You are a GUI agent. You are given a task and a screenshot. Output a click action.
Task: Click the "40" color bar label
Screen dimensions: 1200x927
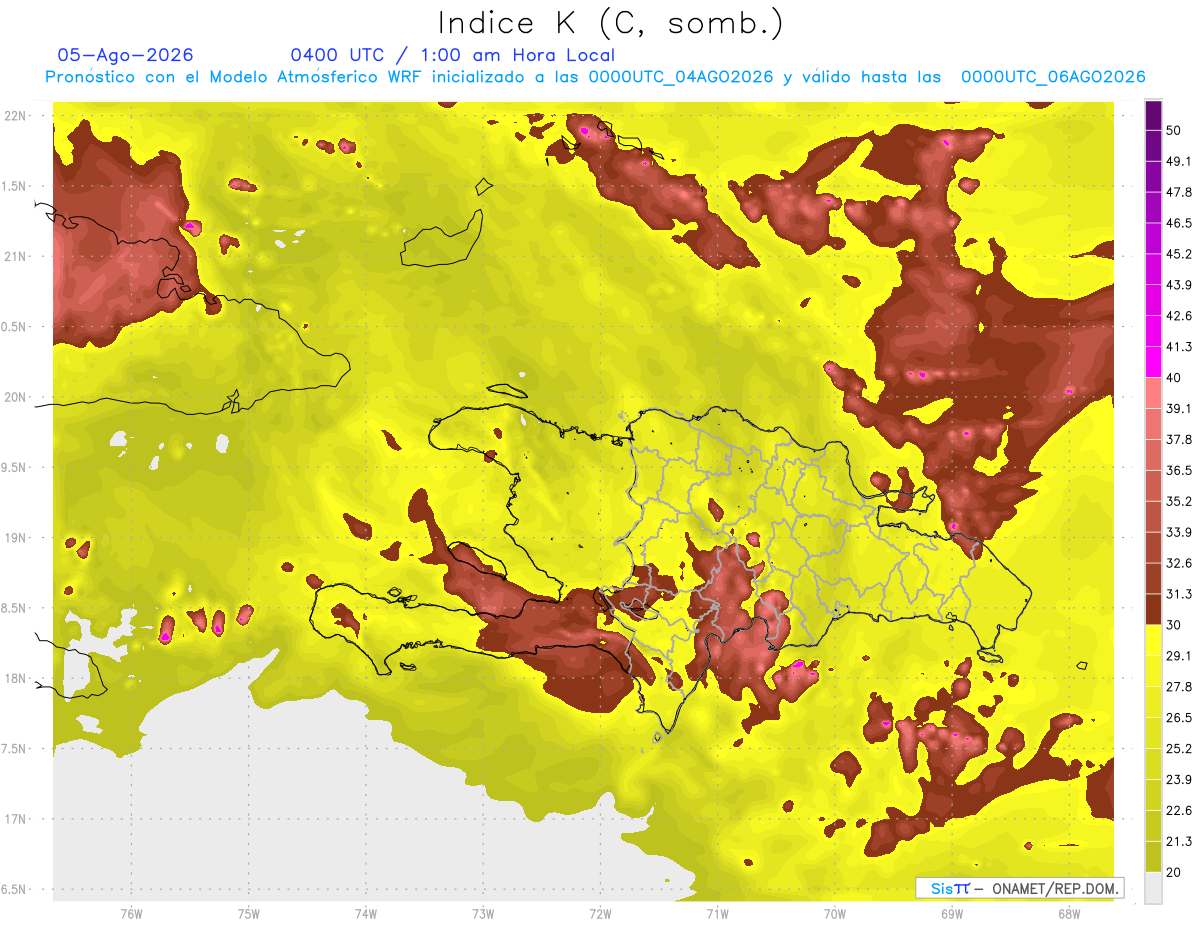1174,378
